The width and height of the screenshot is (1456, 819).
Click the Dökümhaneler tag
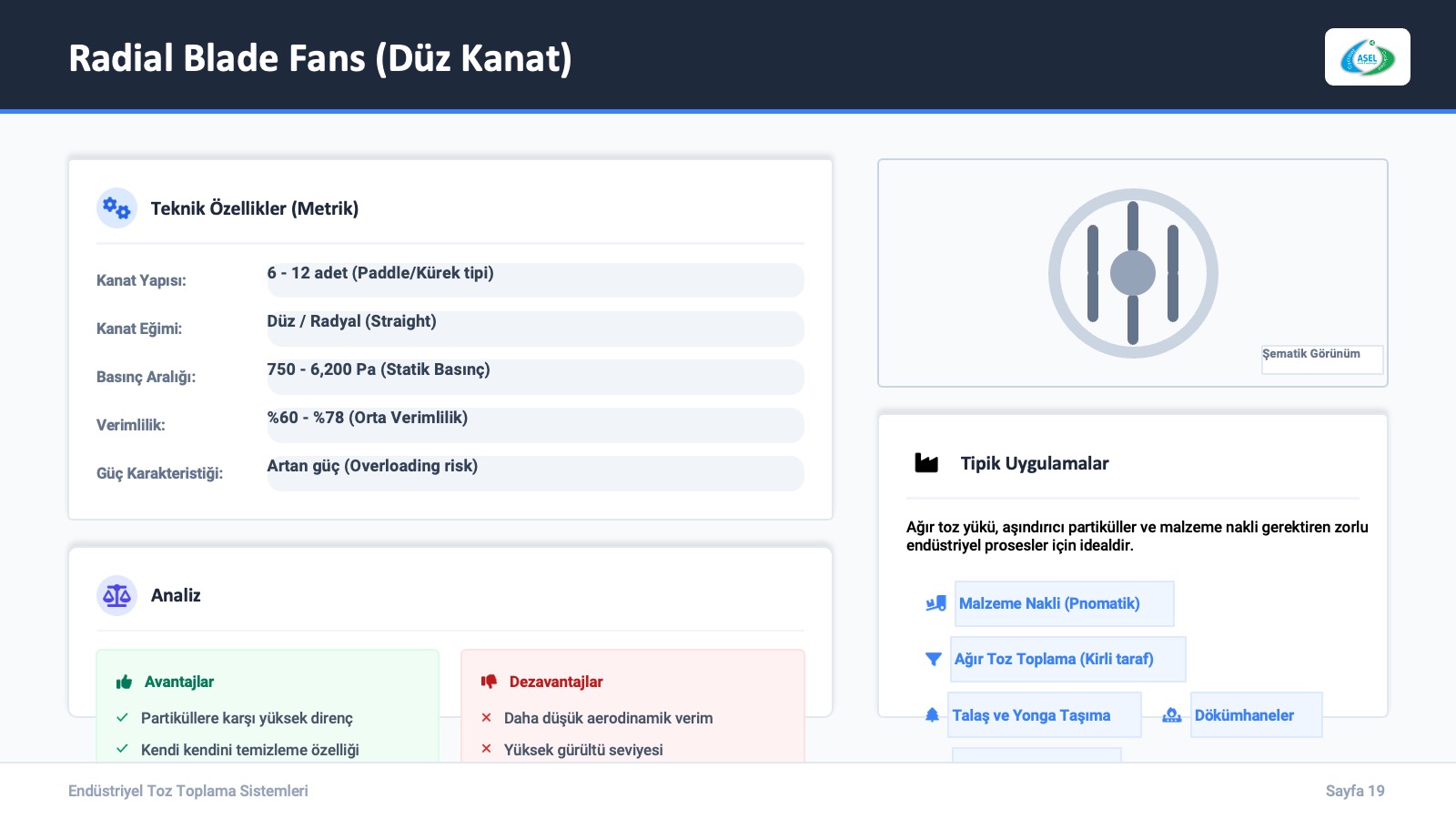(1255, 715)
